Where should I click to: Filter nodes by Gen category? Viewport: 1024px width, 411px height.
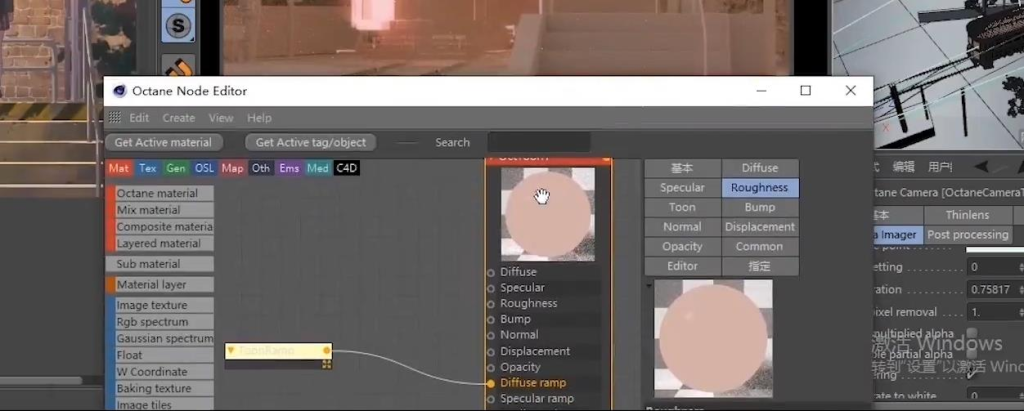pos(176,168)
